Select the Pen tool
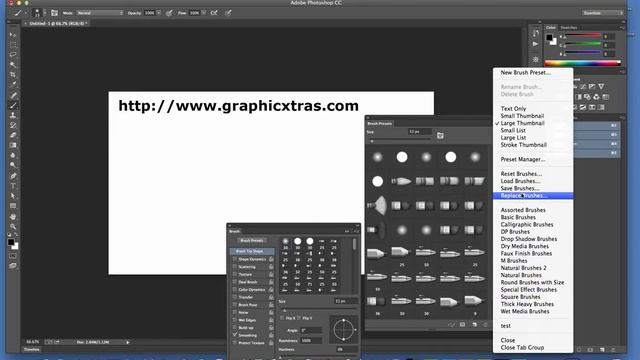The image size is (640, 360). pyautogui.click(x=13, y=176)
